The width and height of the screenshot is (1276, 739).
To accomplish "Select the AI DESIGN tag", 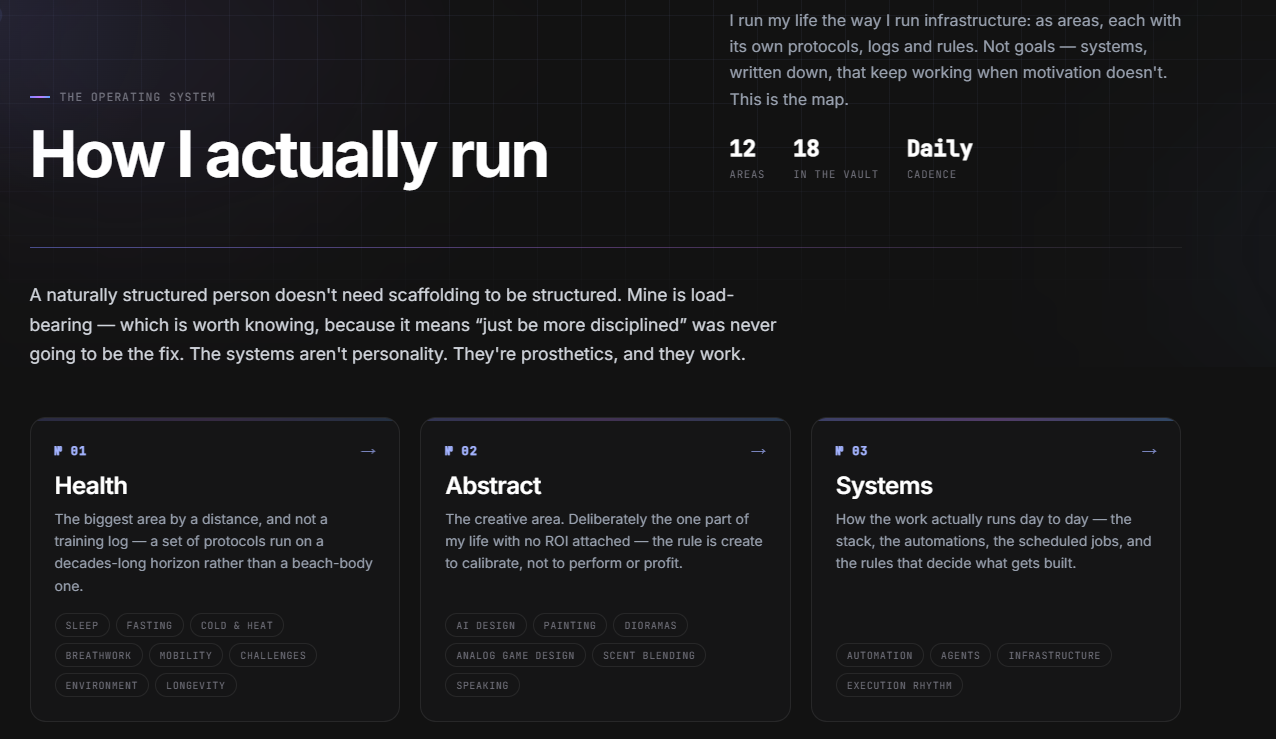I will coord(486,625).
